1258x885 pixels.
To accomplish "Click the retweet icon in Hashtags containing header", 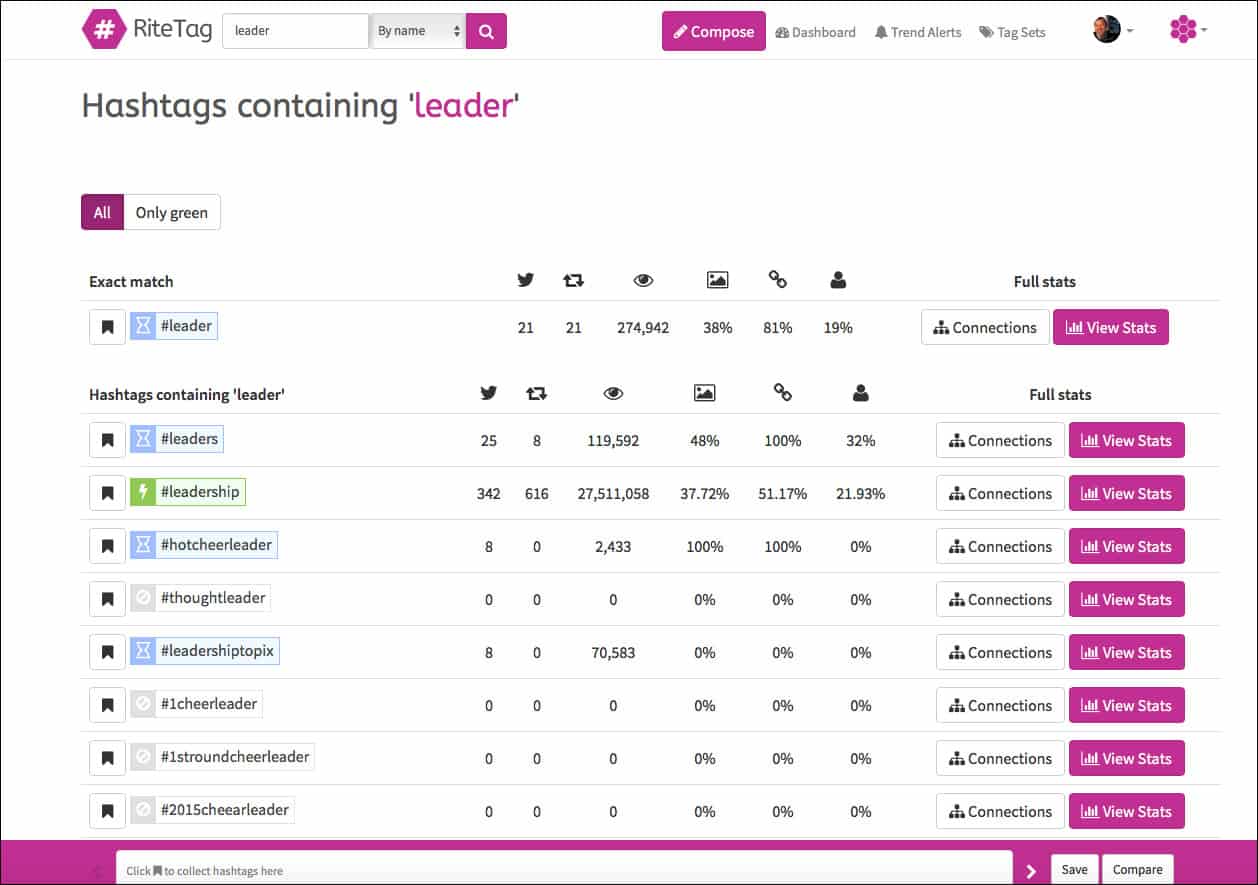I will point(536,394).
